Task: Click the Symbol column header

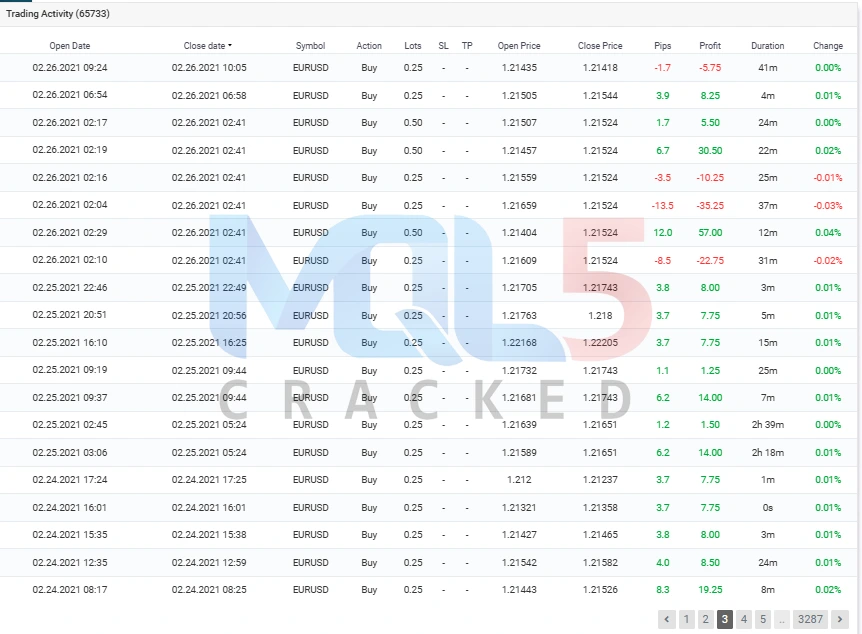Action: click(x=310, y=46)
